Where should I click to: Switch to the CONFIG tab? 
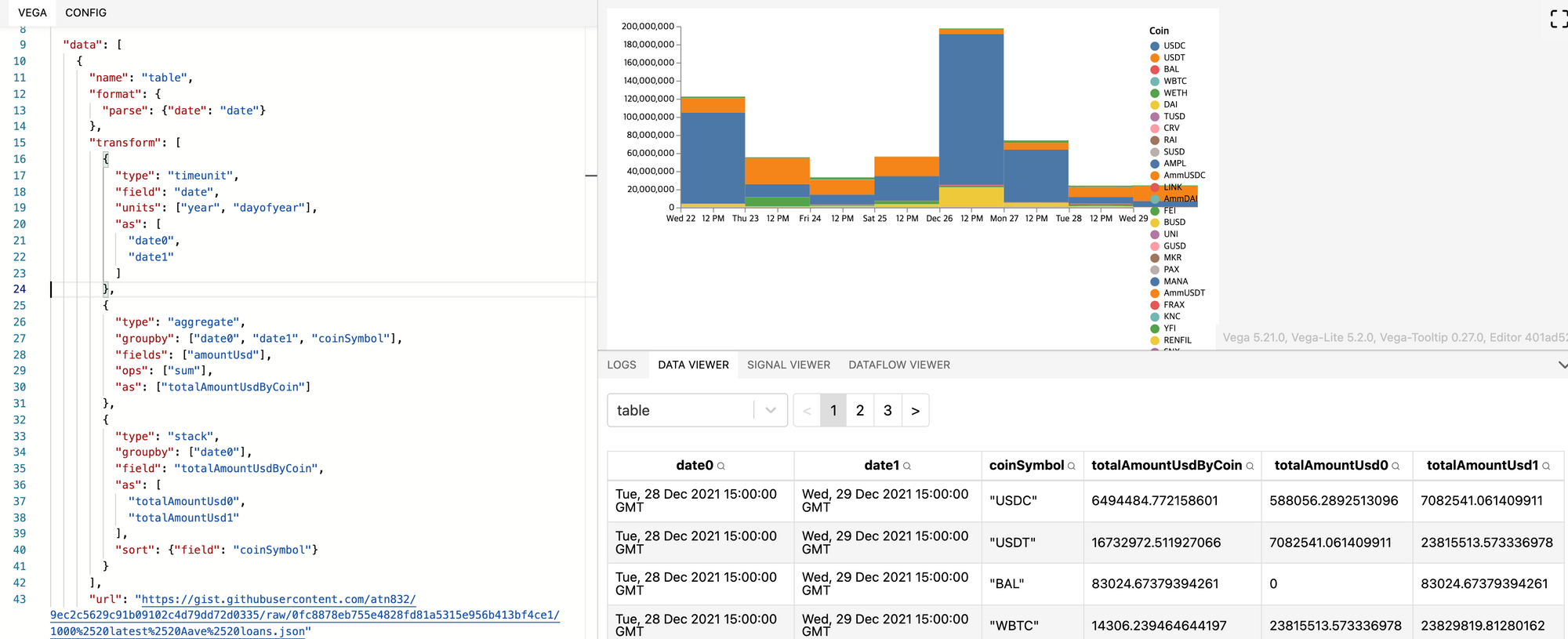[x=85, y=13]
